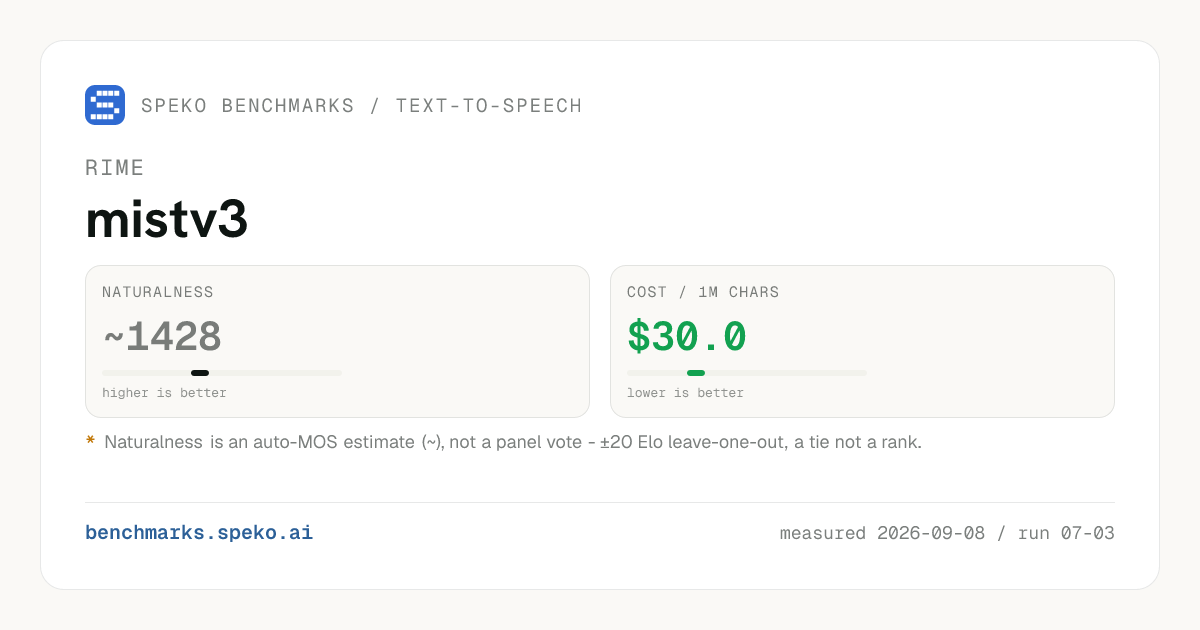Click the COST / 1M CHARS heading
The width and height of the screenshot is (1200, 630).
pos(703,293)
